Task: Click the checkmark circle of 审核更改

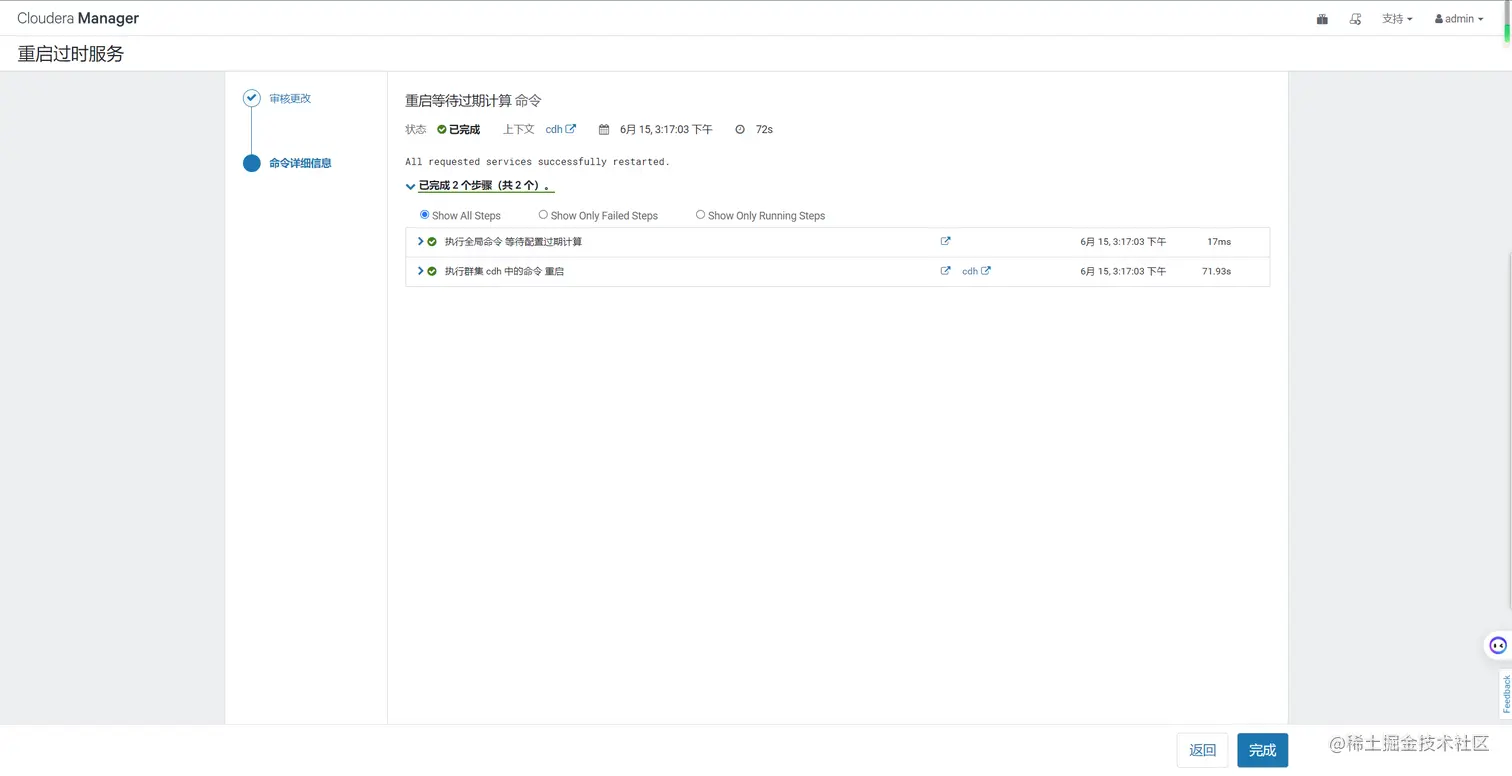Action: point(252,98)
